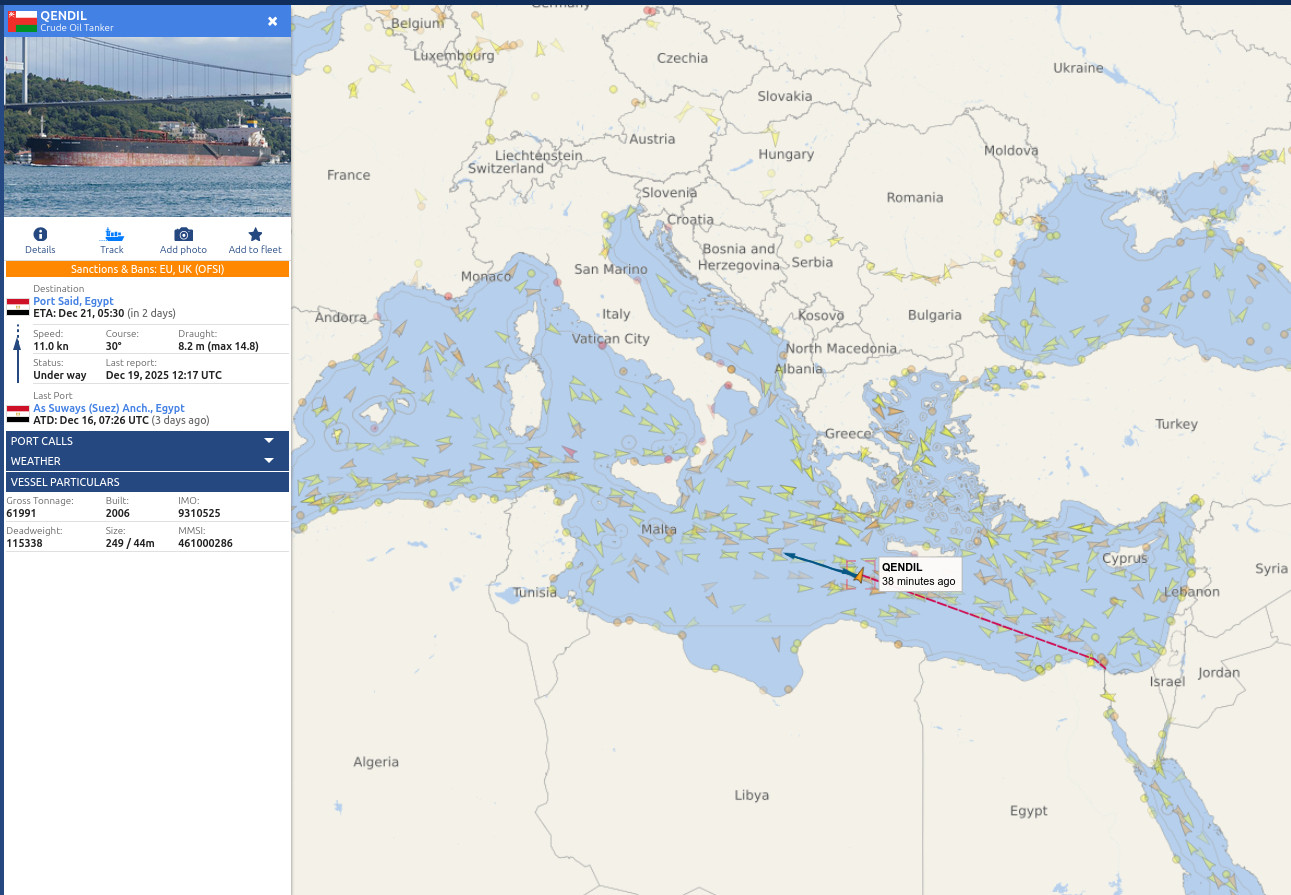This screenshot has height=895, width=1291.
Task: Click the speed value 11.0 kn
Action: click(x=51, y=346)
